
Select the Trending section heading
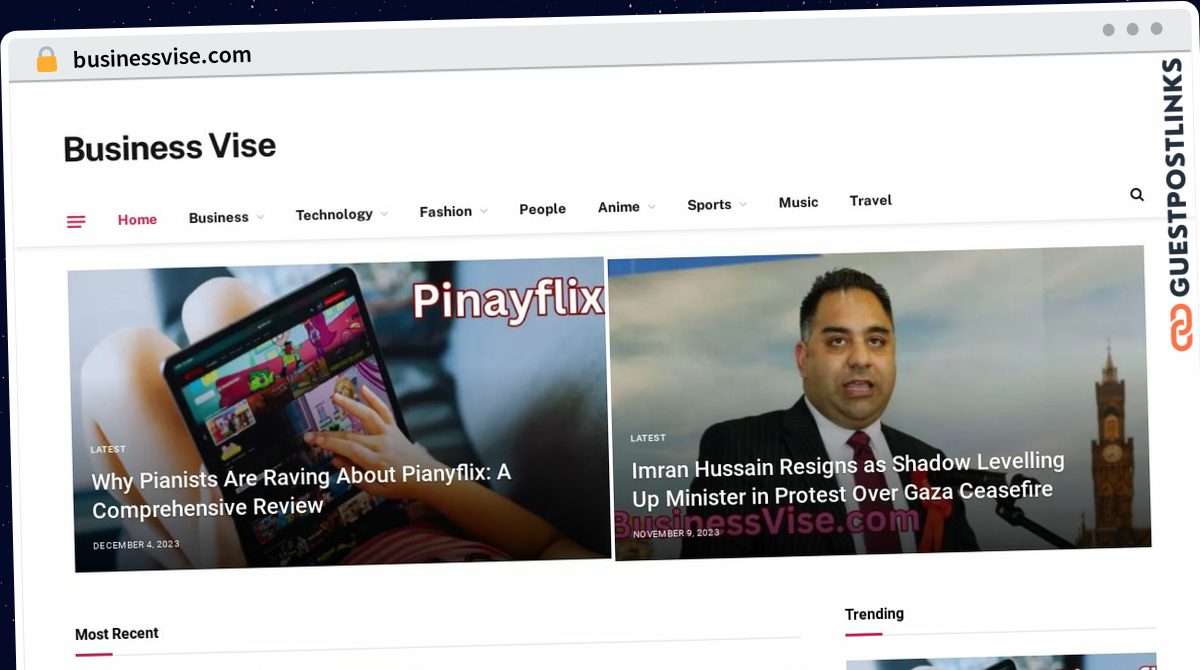click(874, 614)
